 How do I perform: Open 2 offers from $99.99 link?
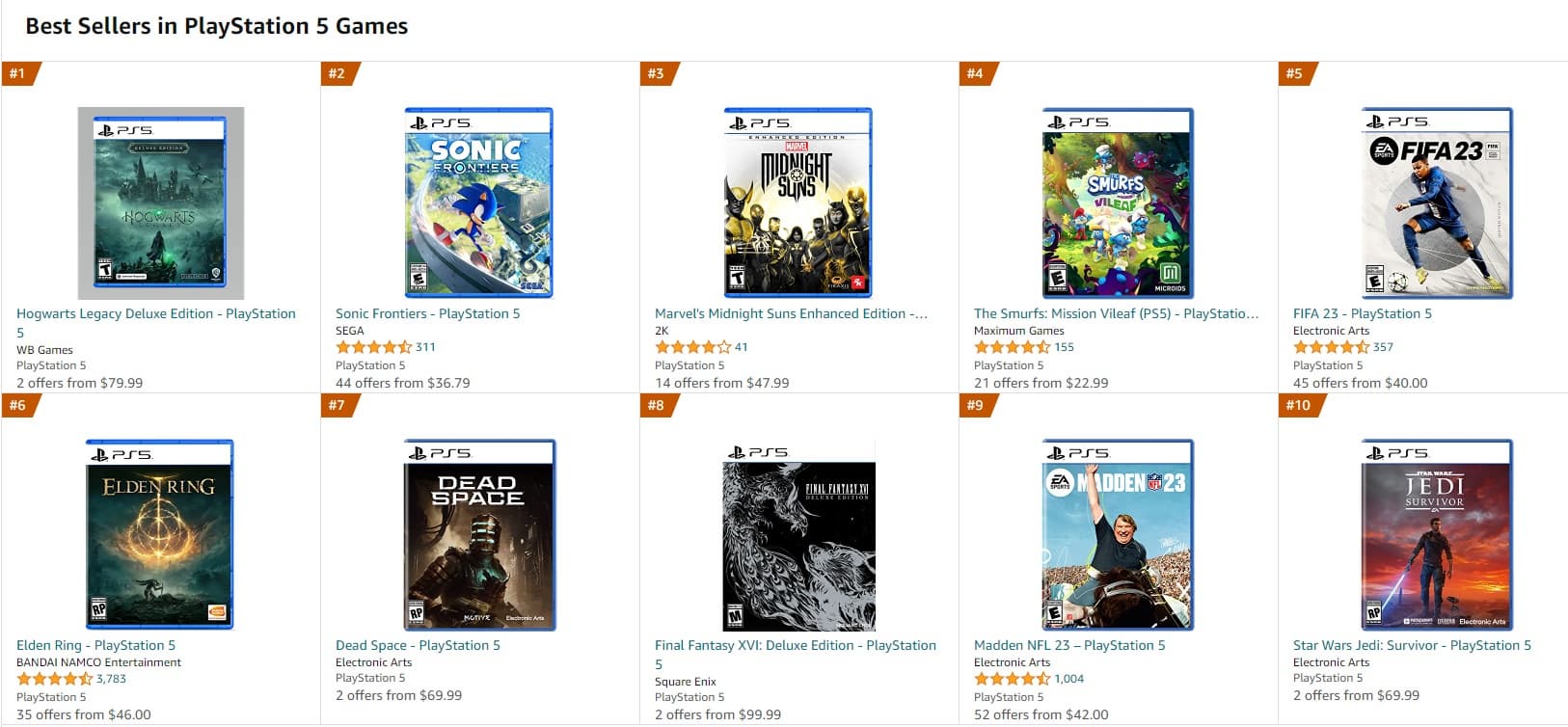click(717, 714)
